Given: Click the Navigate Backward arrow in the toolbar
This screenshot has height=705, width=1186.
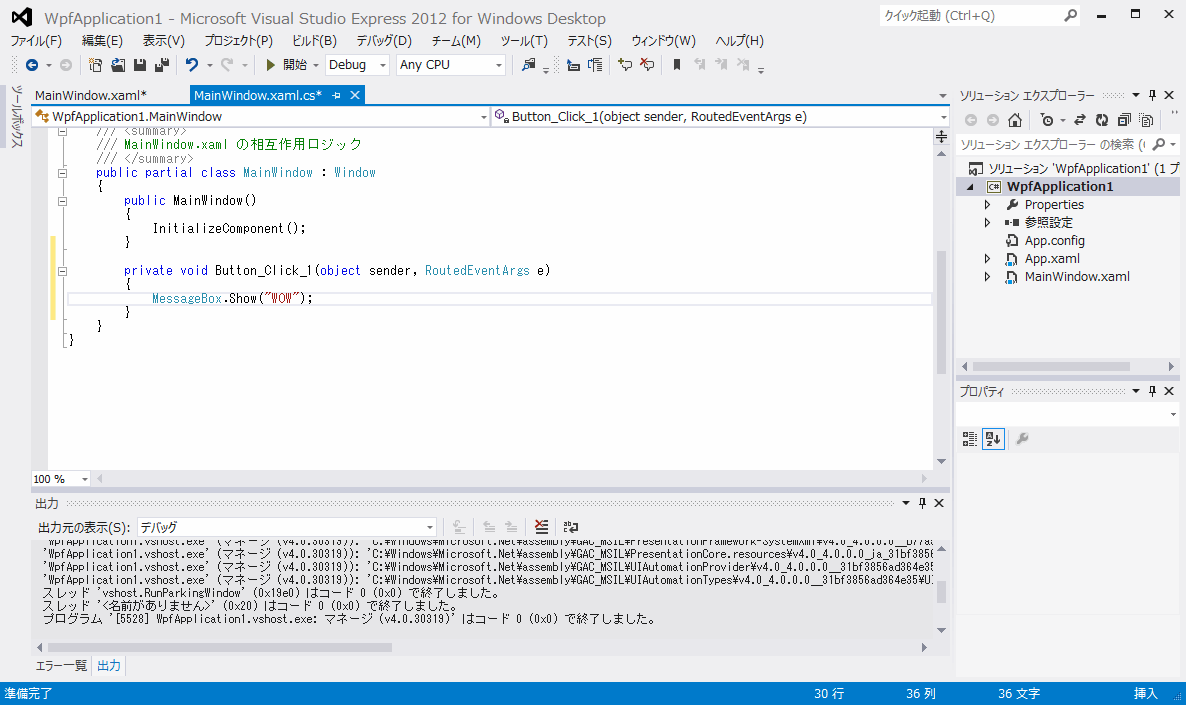Looking at the screenshot, I should coord(32,65).
